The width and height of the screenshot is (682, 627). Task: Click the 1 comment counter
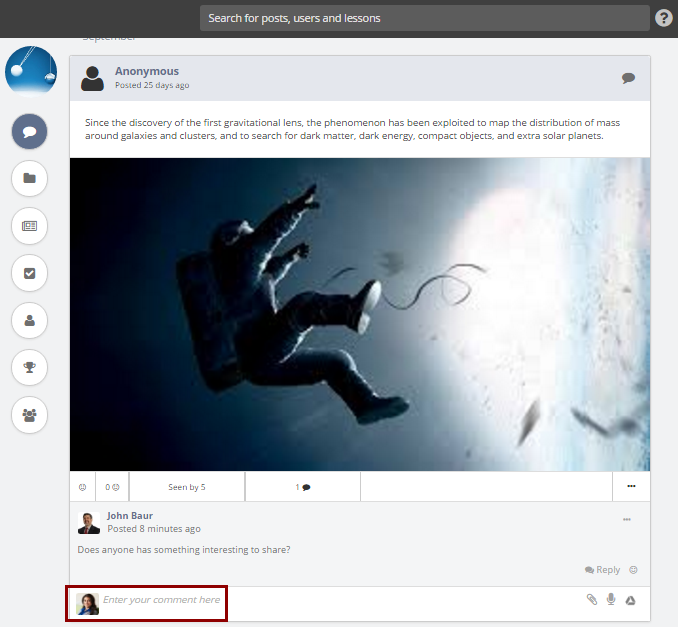pos(302,487)
